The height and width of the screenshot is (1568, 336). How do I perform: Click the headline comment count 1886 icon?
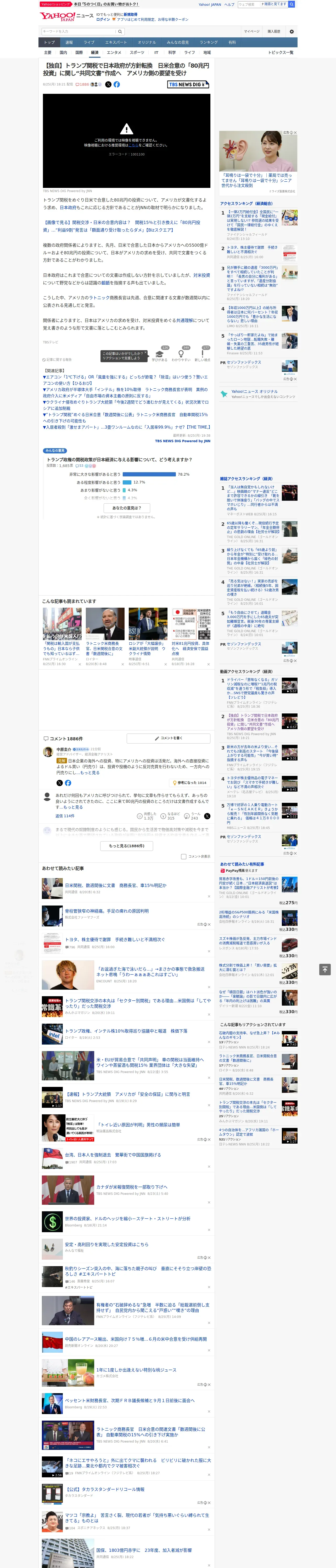(82, 85)
